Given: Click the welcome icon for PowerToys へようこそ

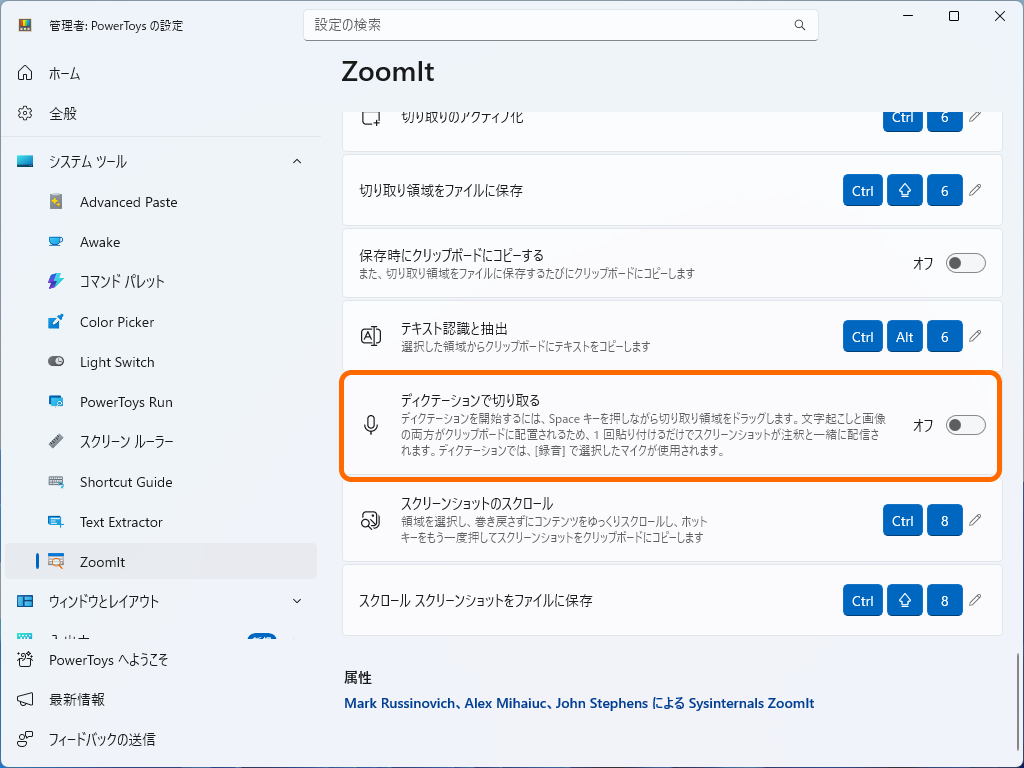Looking at the screenshot, I should click(x=25, y=660).
